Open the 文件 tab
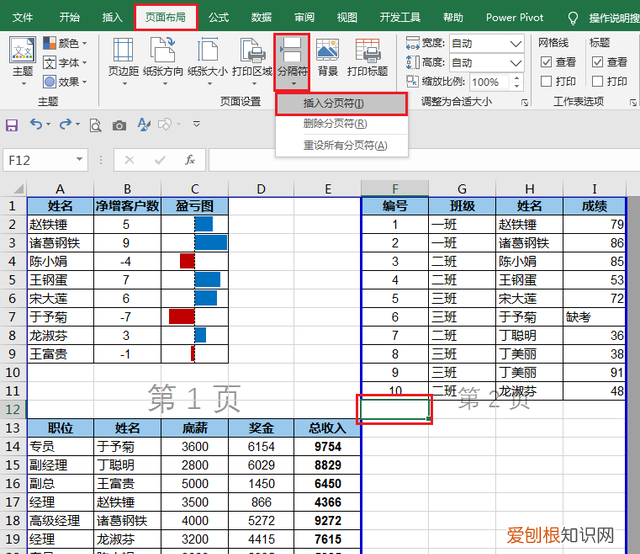Viewport: 640px width, 554px height. pos(23,18)
